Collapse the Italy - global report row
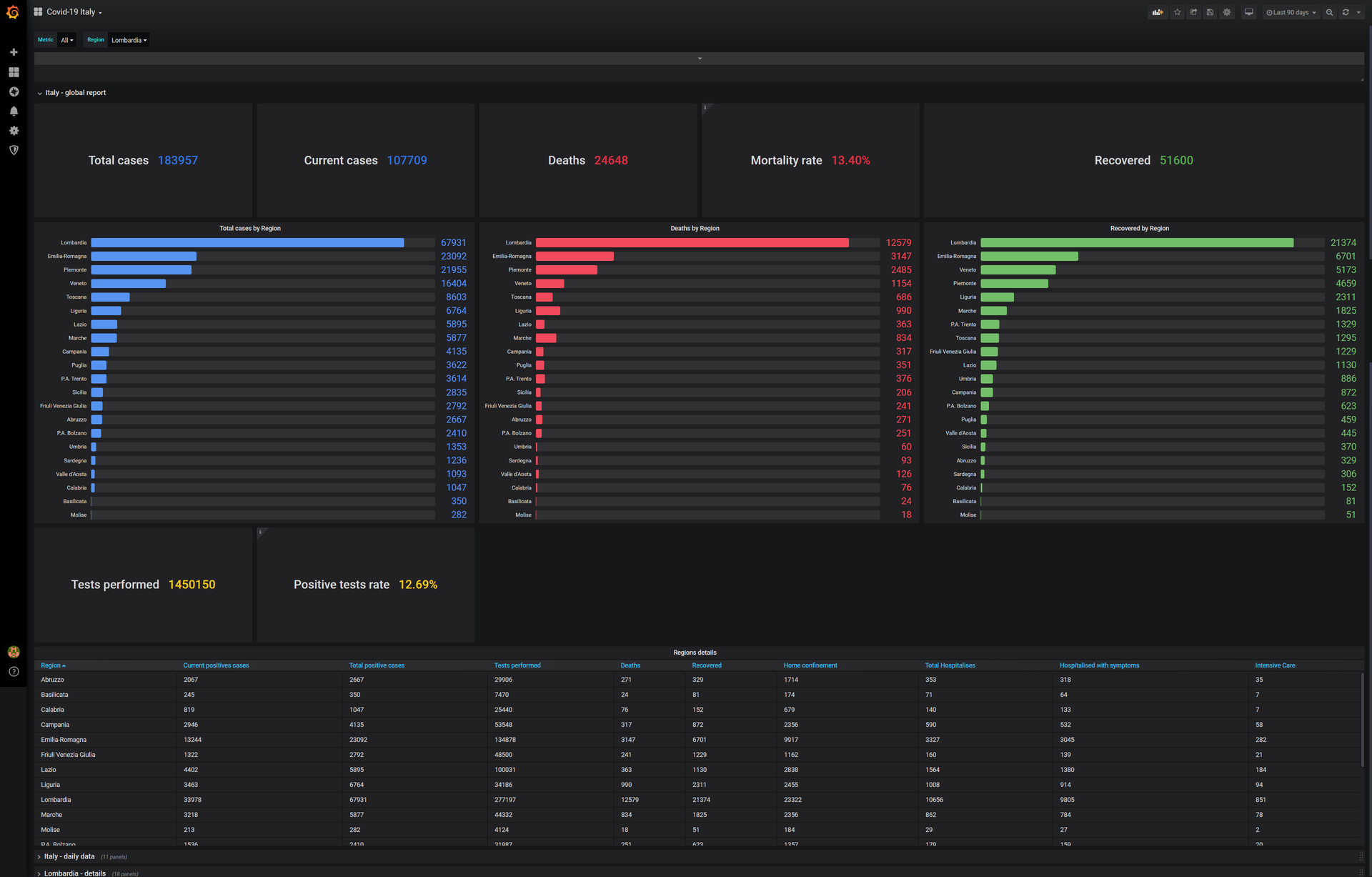 click(x=75, y=93)
